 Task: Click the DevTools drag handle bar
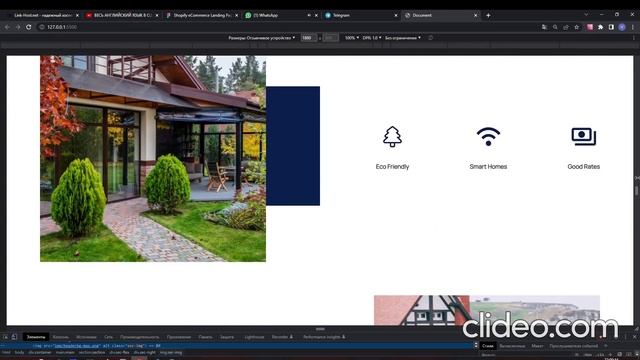[320, 329]
